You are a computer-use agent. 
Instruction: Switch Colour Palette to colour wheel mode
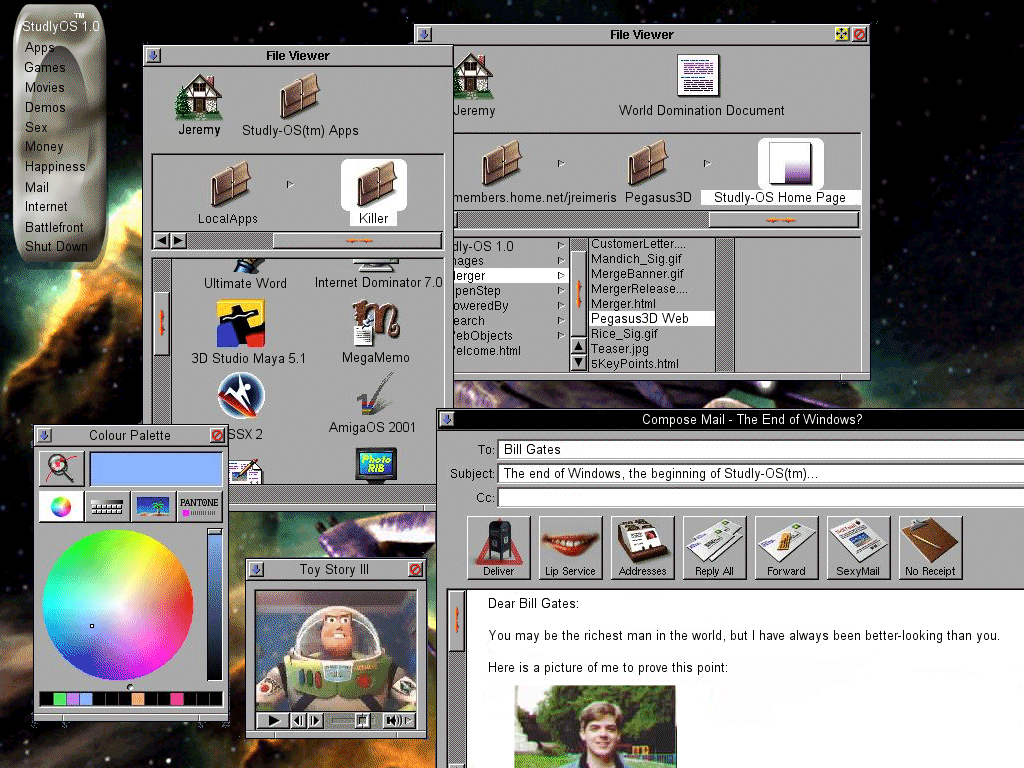point(61,506)
